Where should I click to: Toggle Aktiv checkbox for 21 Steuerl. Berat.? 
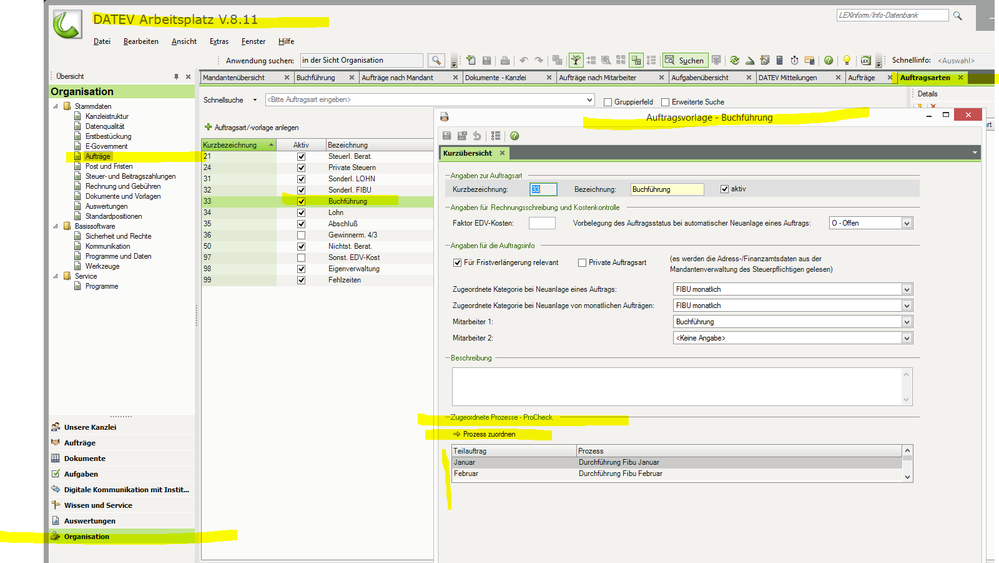point(301,156)
